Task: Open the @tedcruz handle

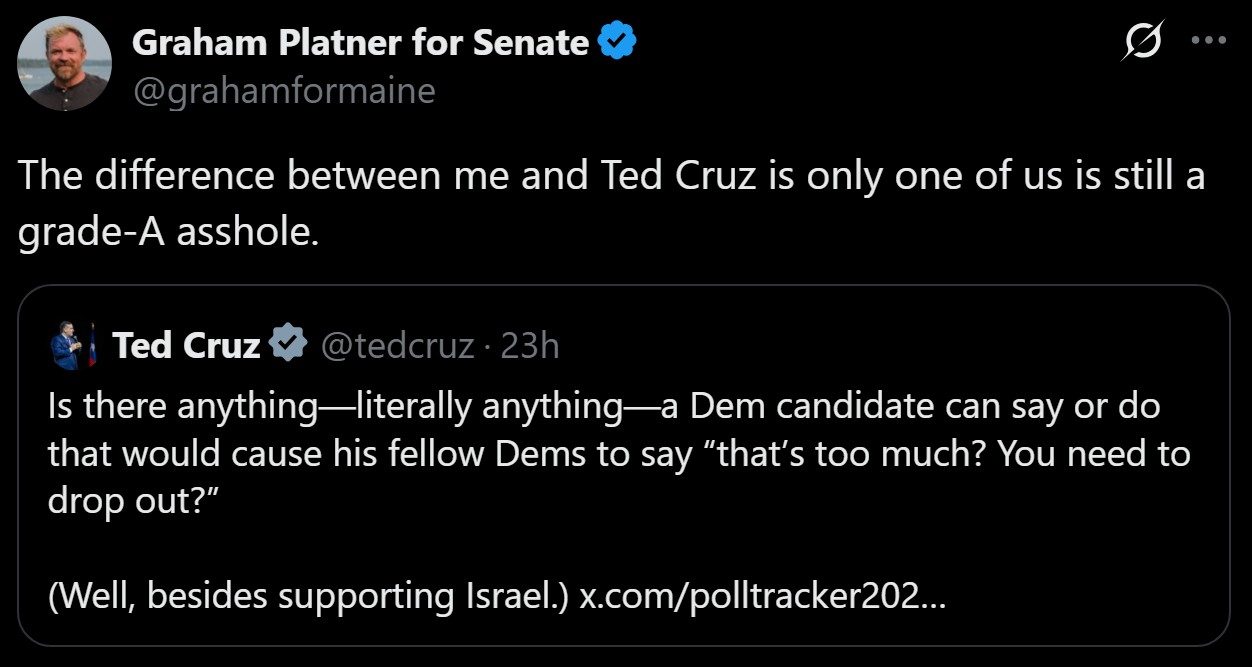Action: point(397,345)
